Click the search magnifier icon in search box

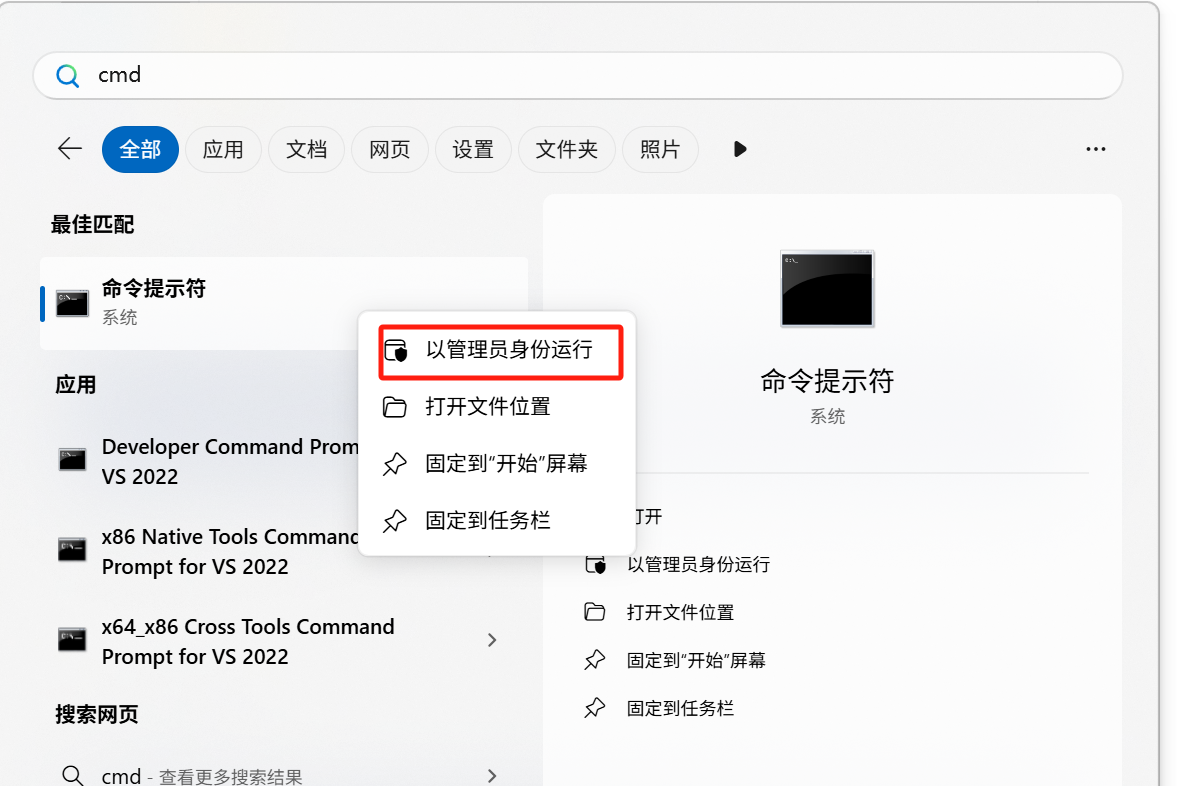point(68,75)
